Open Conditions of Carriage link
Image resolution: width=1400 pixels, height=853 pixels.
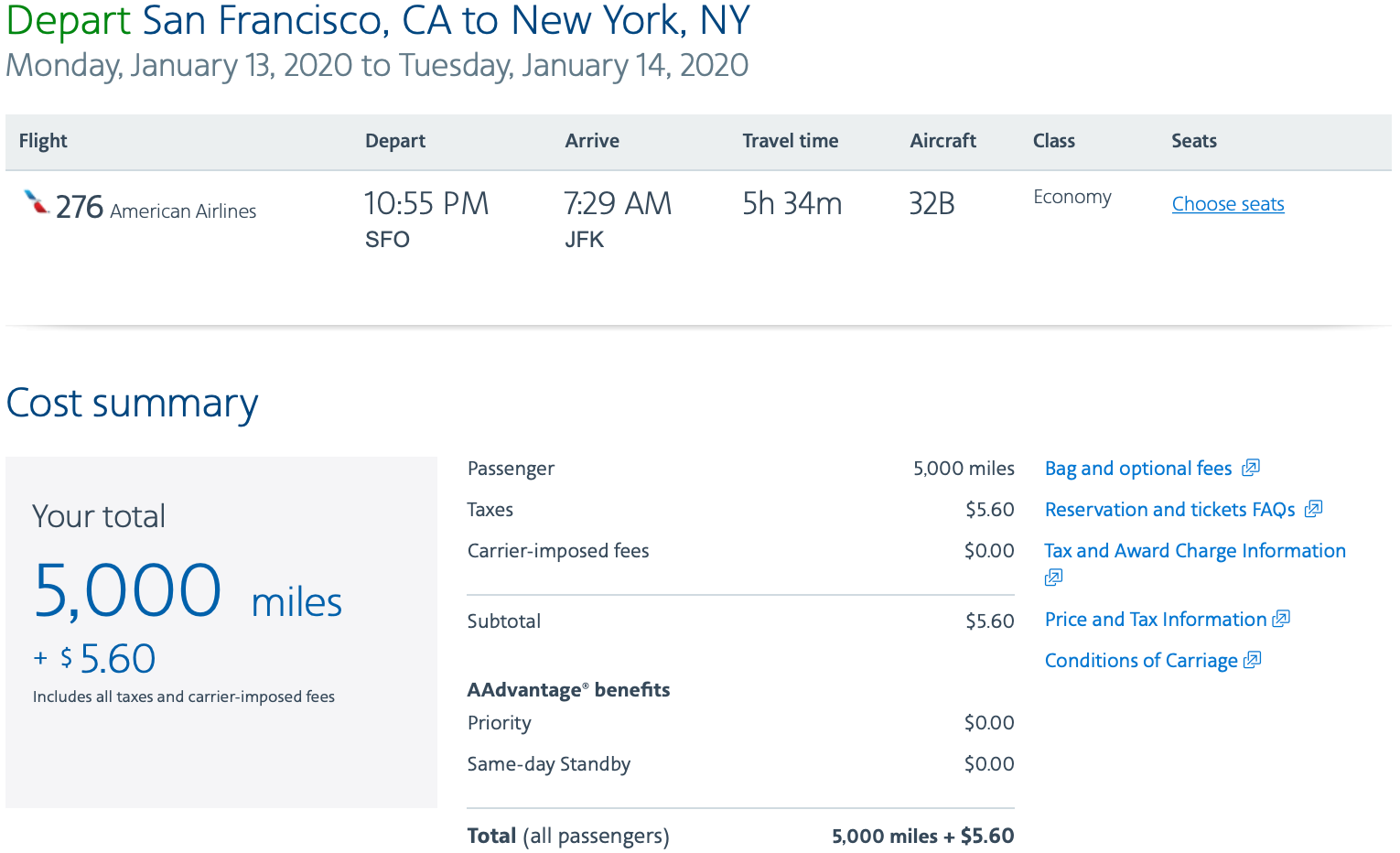(x=1141, y=661)
